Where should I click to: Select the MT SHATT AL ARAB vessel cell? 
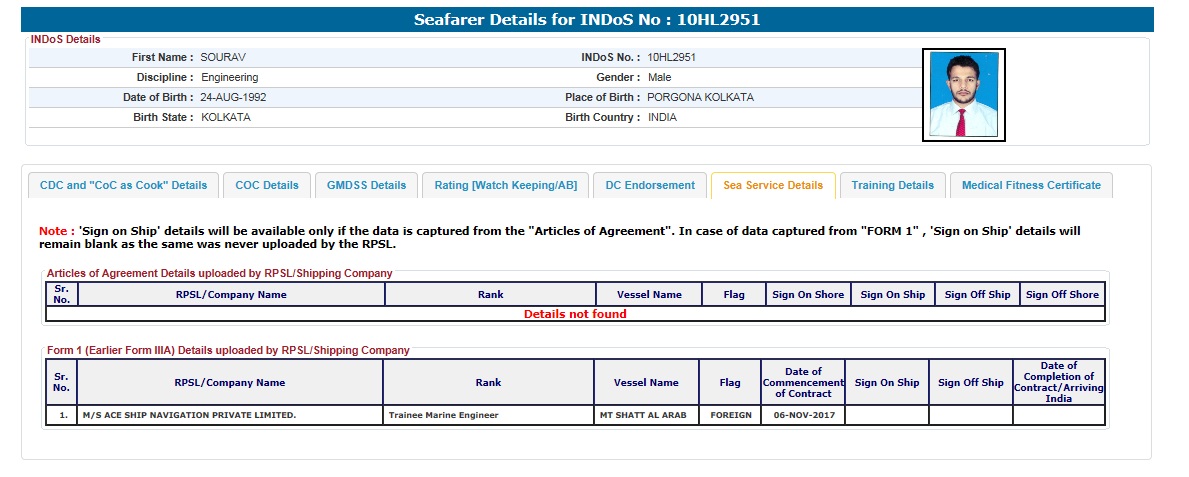[x=645, y=415]
